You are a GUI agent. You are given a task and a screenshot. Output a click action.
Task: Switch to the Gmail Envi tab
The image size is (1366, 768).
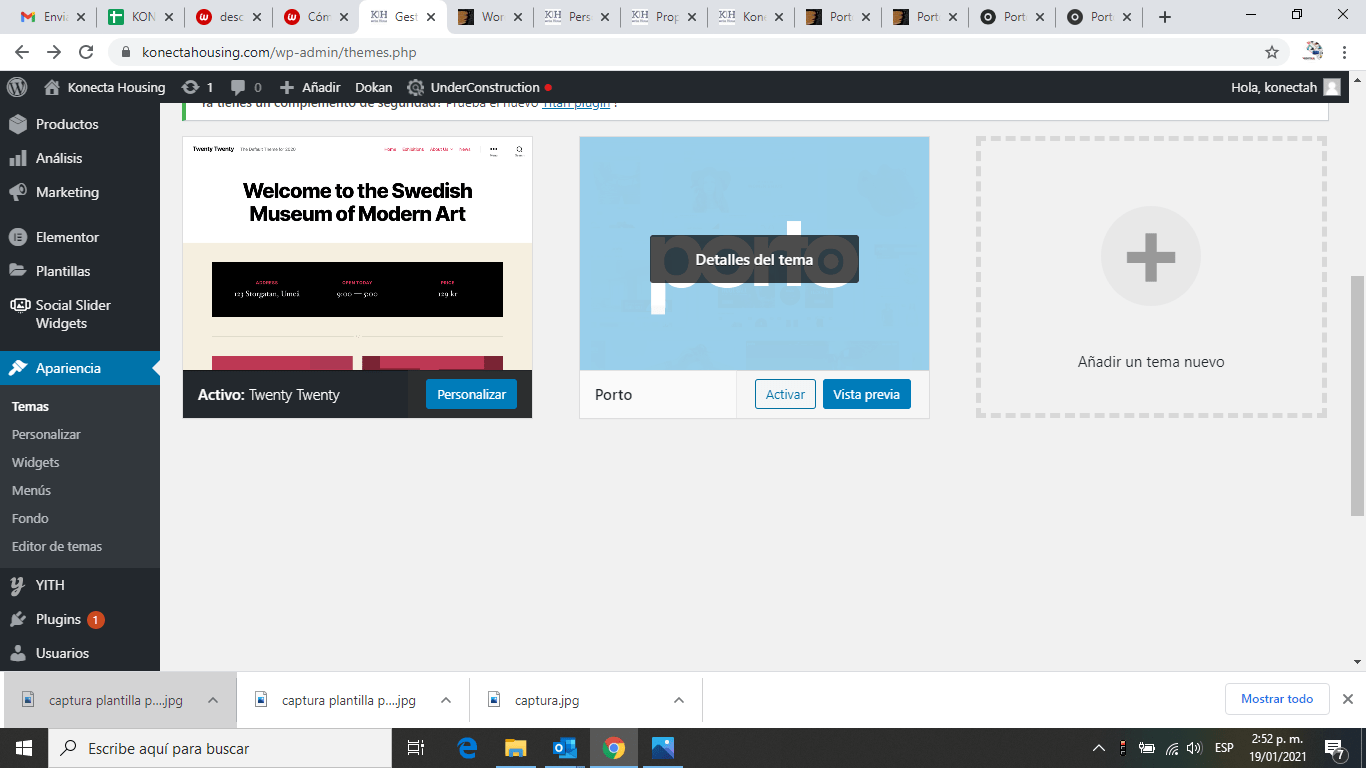[x=52, y=17]
